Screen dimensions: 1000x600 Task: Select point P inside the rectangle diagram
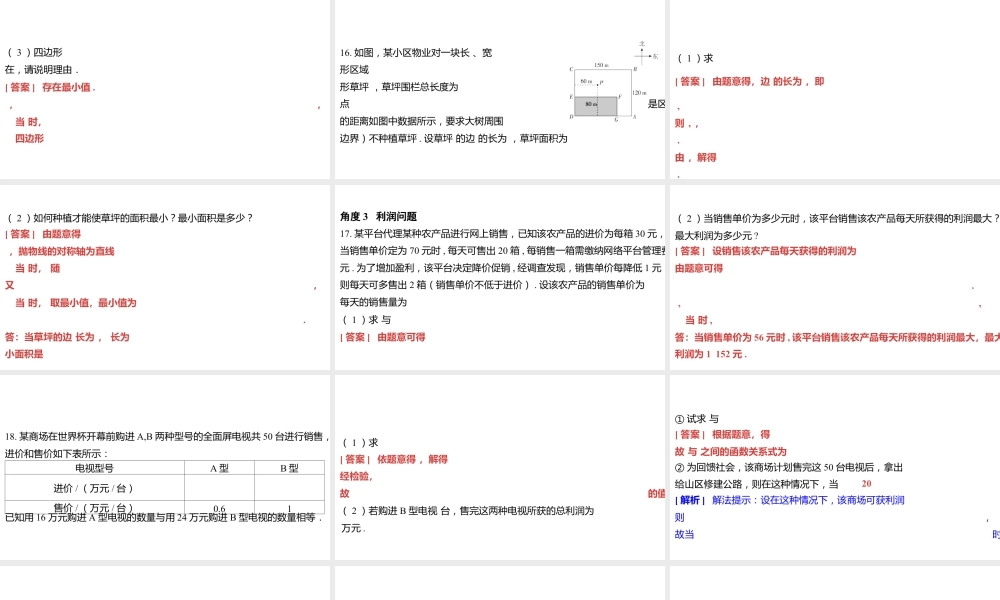(598, 84)
